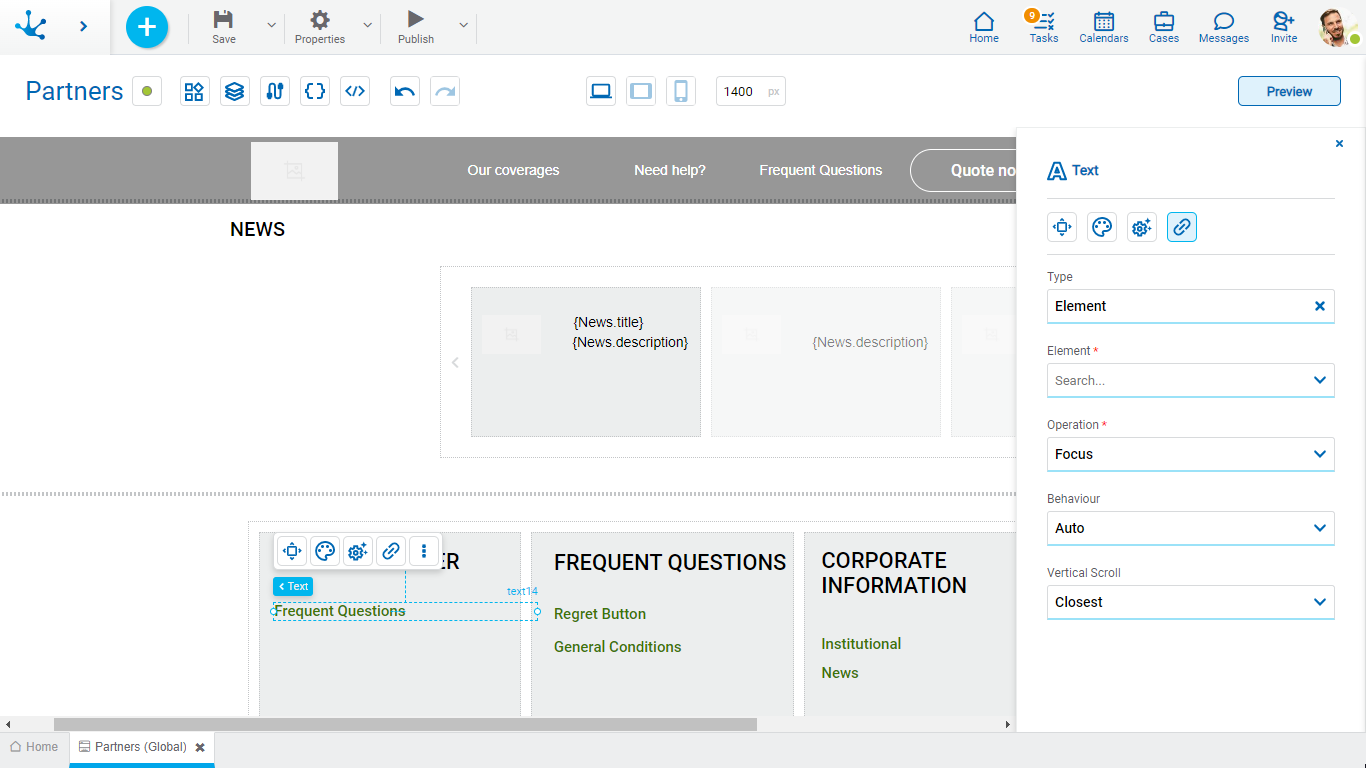Switch to the Home bottom tab
Viewport: 1366px width, 768px height.
point(34,747)
